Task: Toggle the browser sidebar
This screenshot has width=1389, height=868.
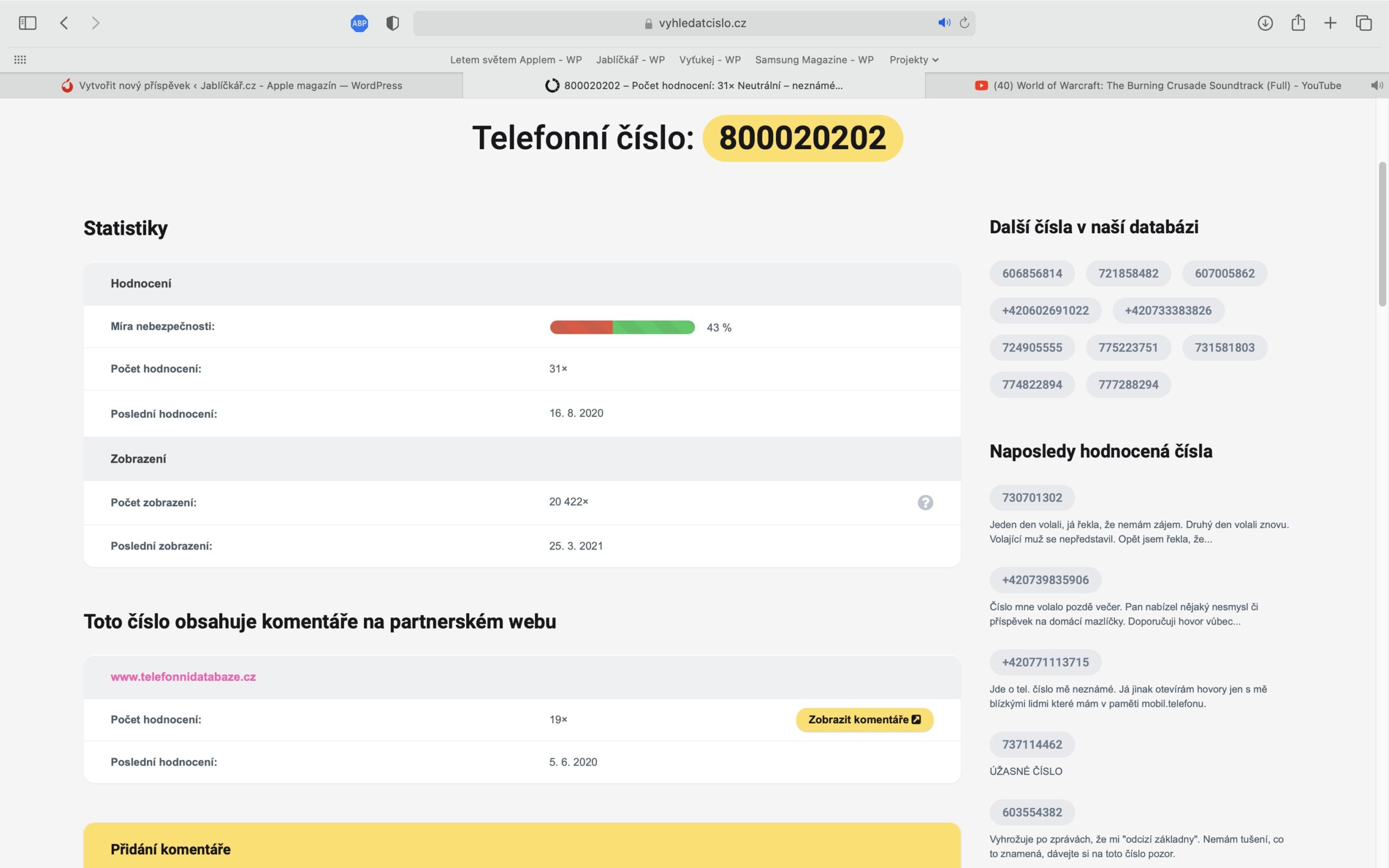Action: pyautogui.click(x=27, y=23)
